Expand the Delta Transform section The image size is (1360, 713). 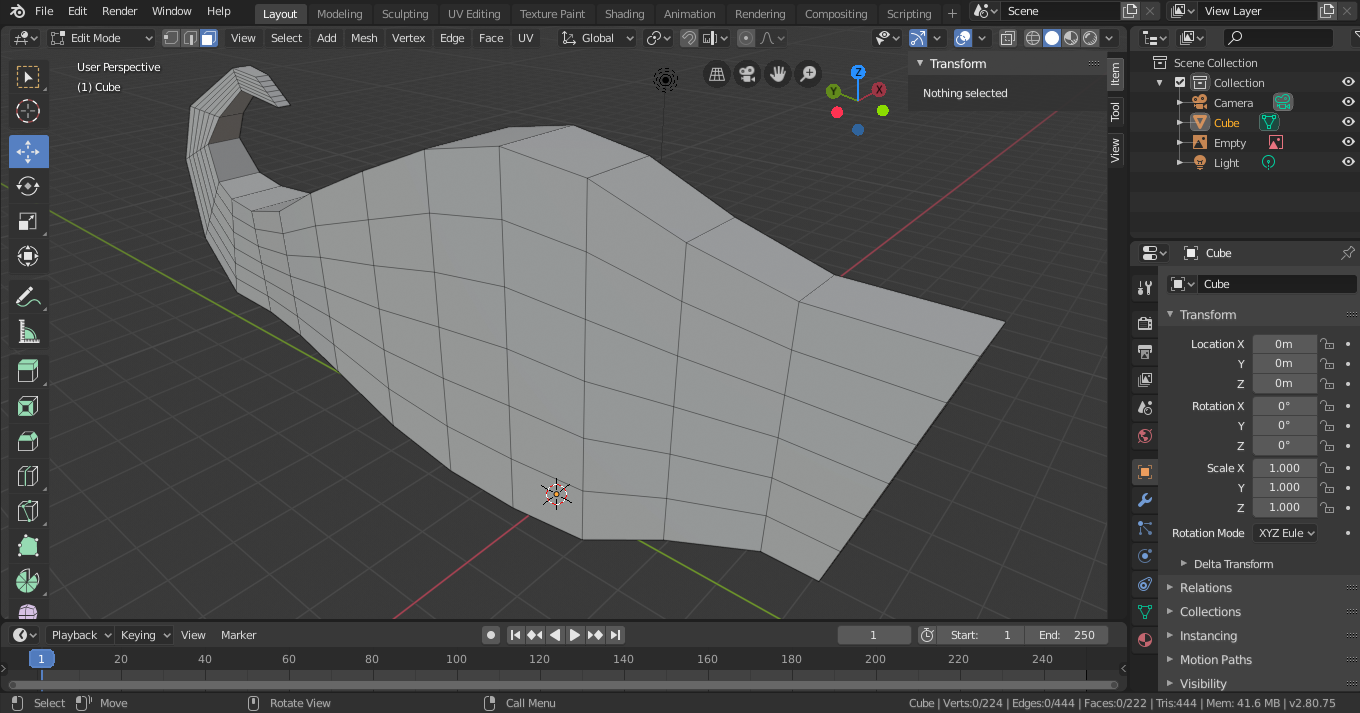1232,564
